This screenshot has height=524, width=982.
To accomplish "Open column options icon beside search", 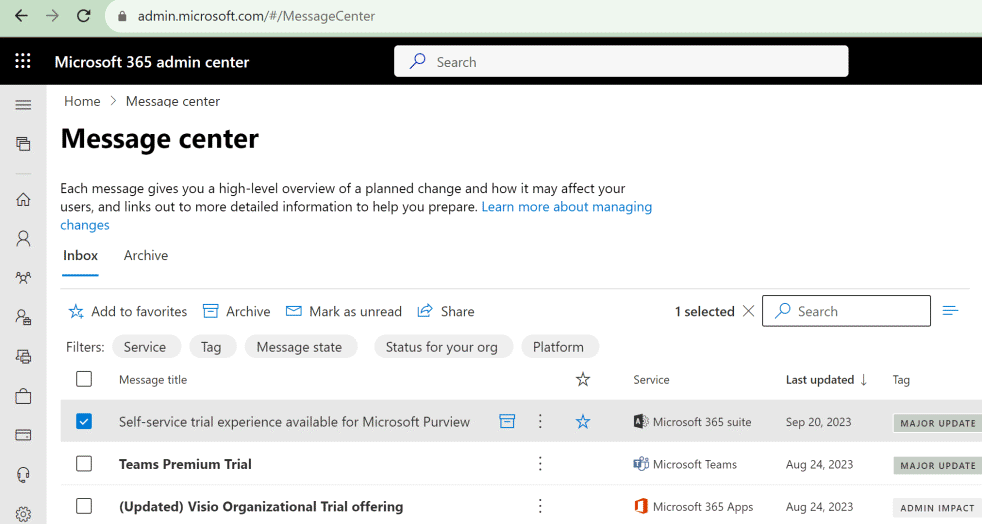I will click(x=950, y=311).
